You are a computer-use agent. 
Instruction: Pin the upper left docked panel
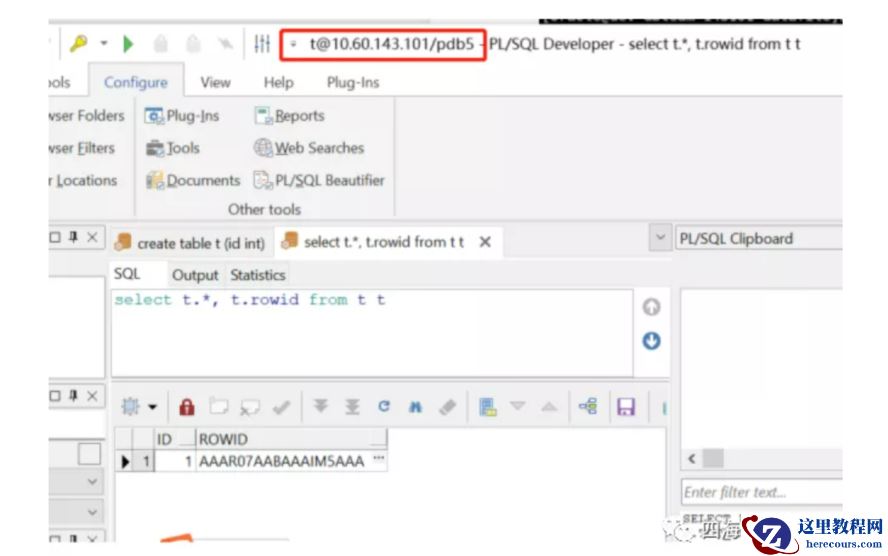point(73,237)
